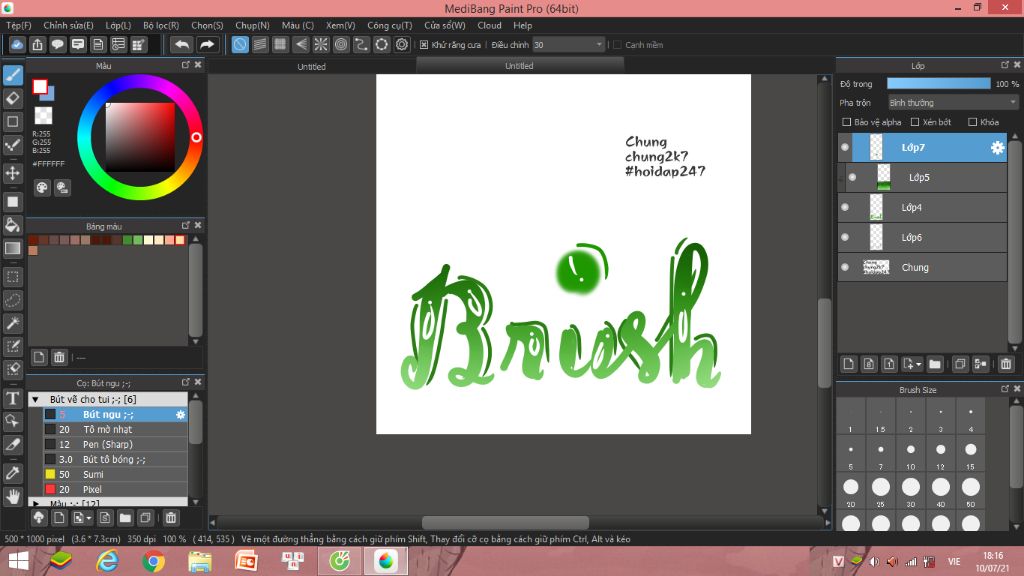The width and height of the screenshot is (1024, 576).
Task: Pick the green swatch in Bảng màu
Action: tap(127, 240)
